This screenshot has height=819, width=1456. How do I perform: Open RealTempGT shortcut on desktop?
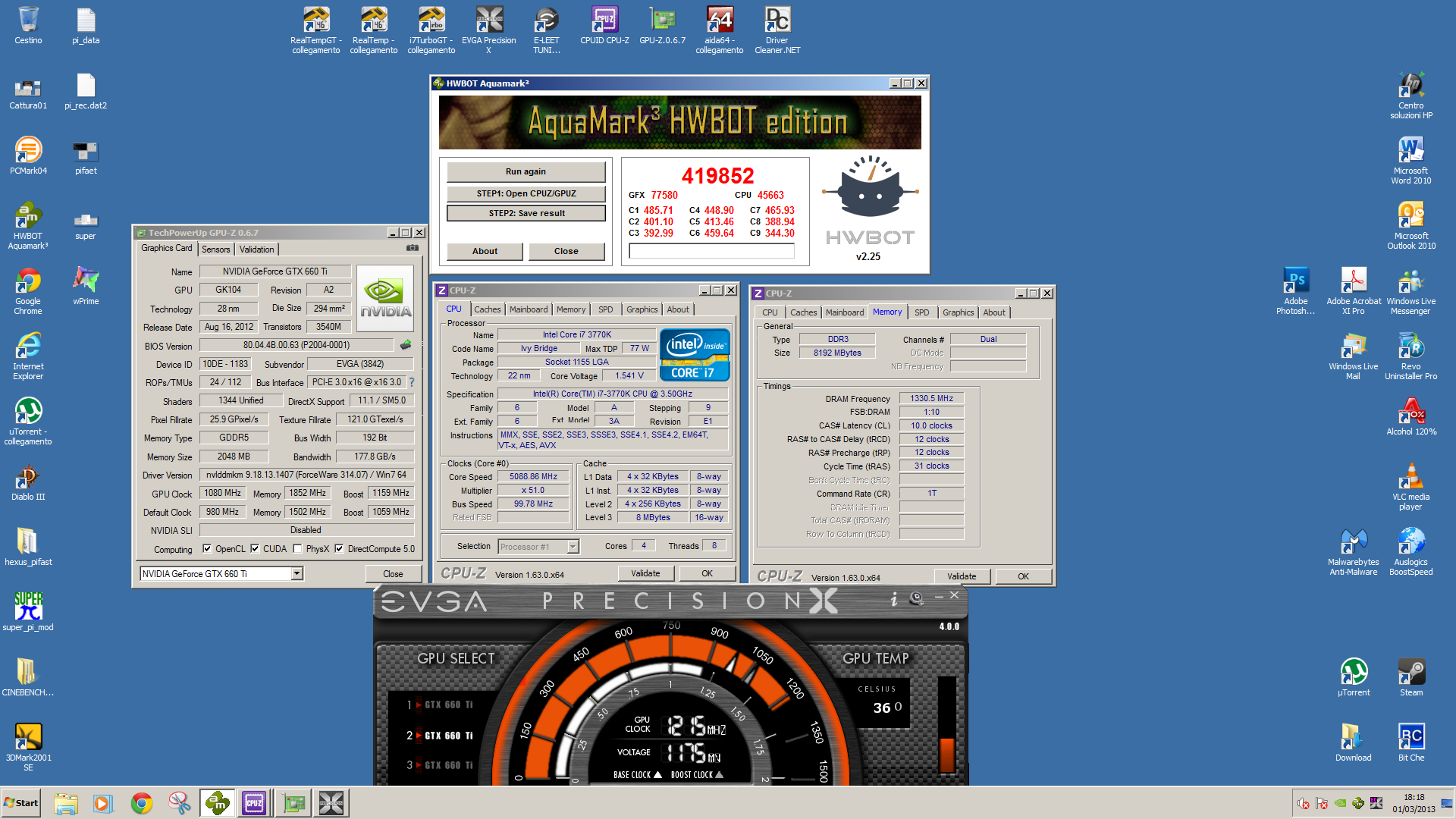click(x=316, y=30)
